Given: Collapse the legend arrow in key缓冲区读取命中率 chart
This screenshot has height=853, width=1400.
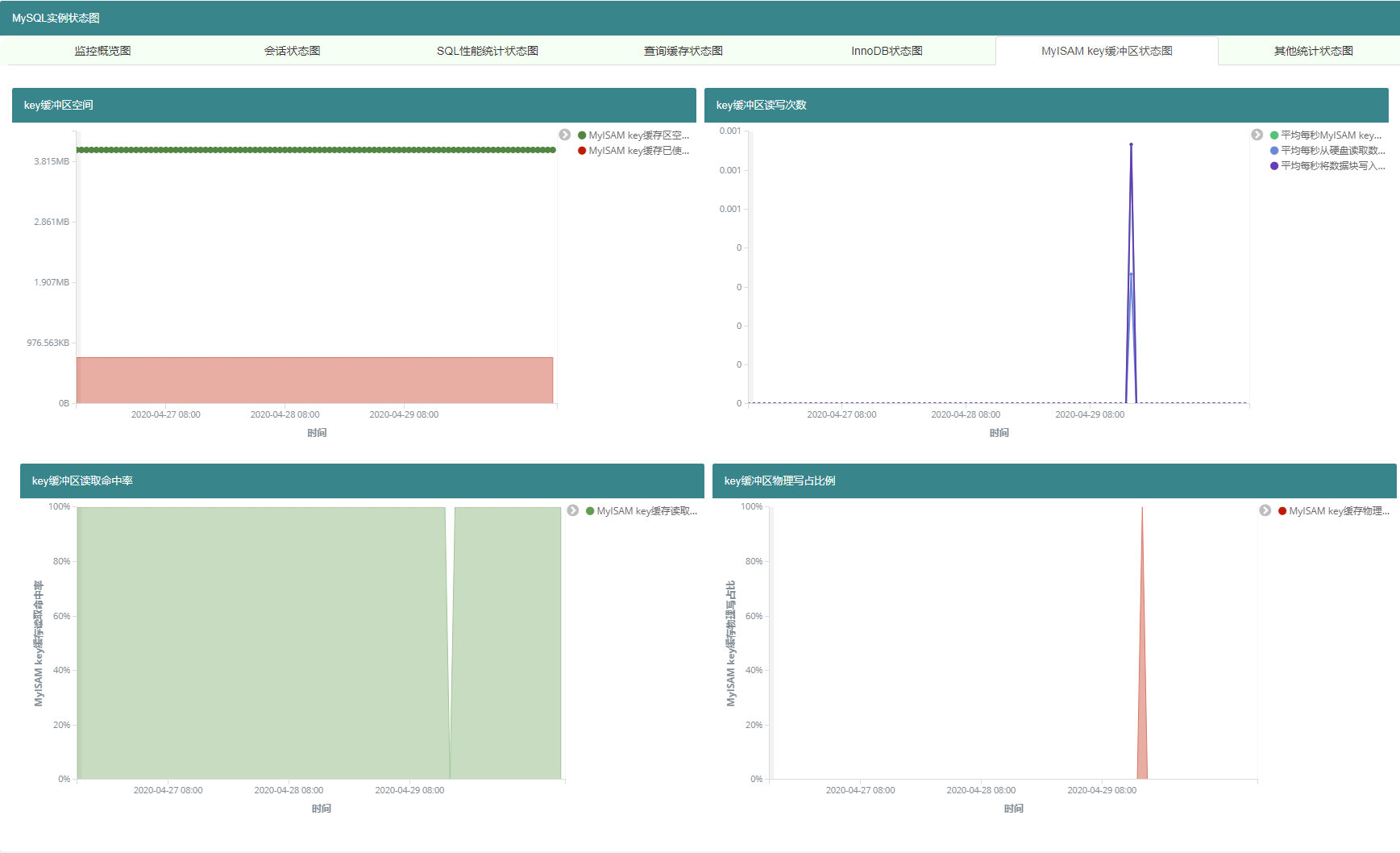Looking at the screenshot, I should (x=573, y=510).
